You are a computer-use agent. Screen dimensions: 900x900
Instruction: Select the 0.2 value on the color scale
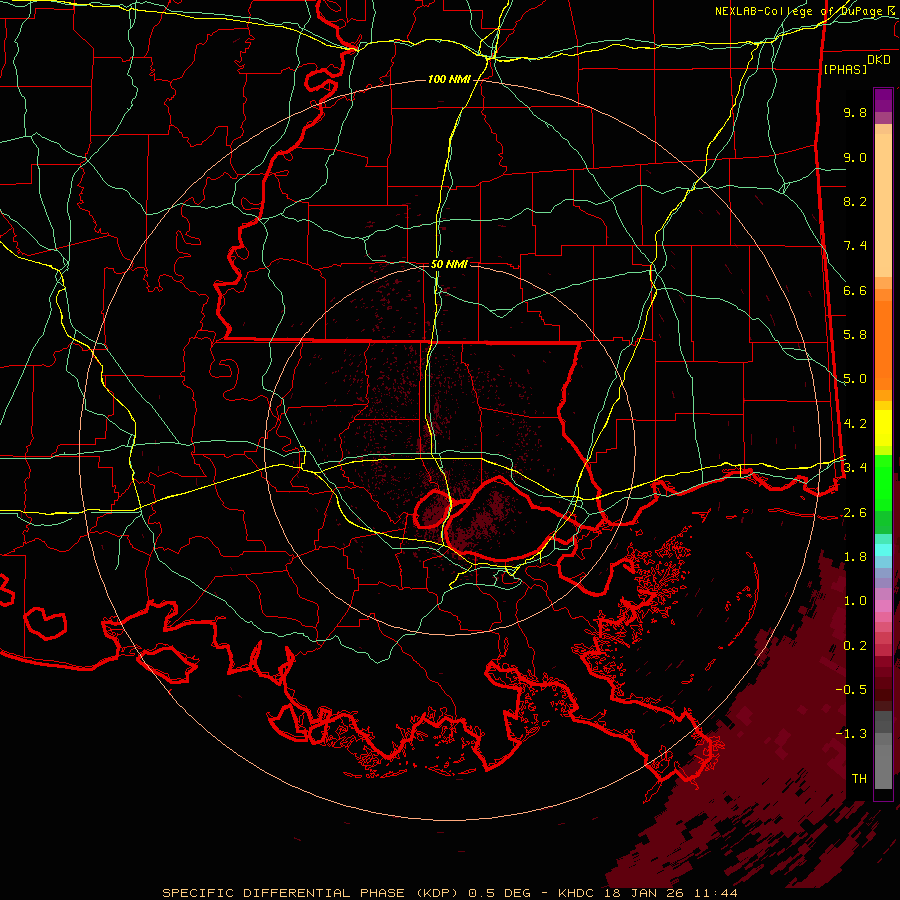pos(855,646)
